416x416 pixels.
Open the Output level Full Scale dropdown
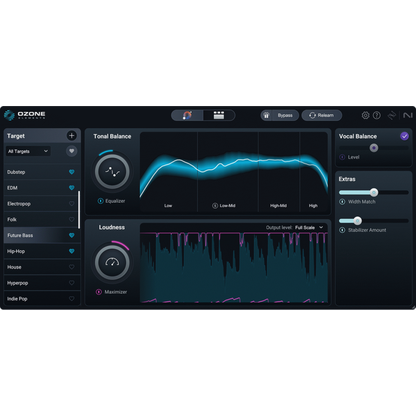pyautogui.click(x=309, y=227)
